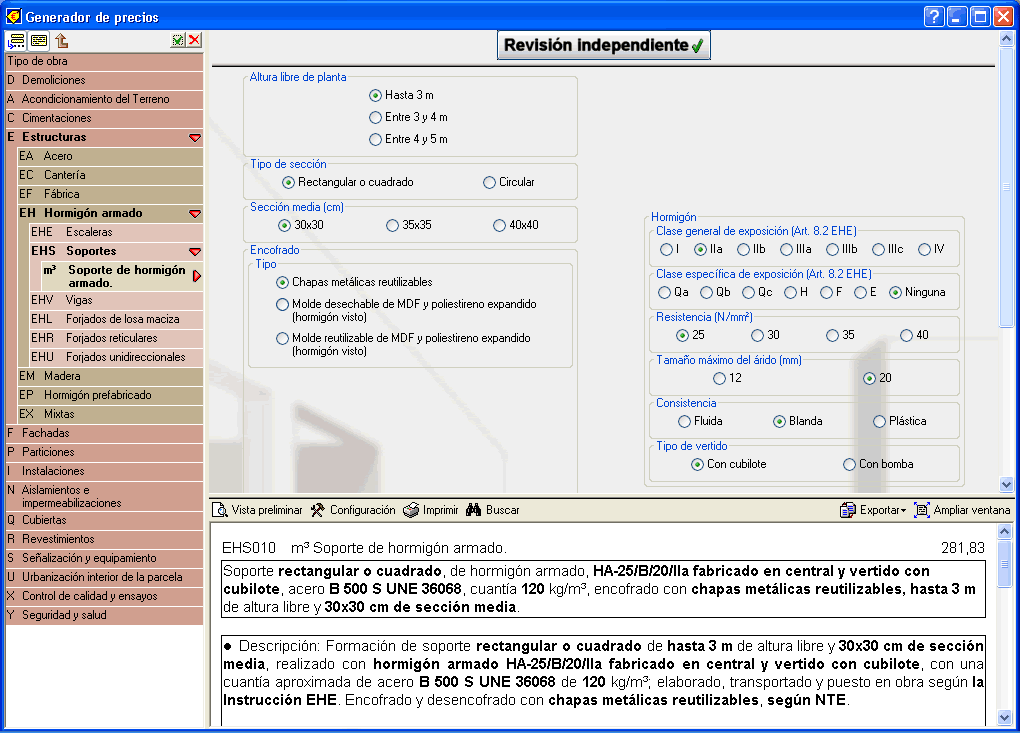Image resolution: width=1020 pixels, height=733 pixels.
Task: Select 'Entre 3 y 4 m' height option
Action: [x=376, y=117]
